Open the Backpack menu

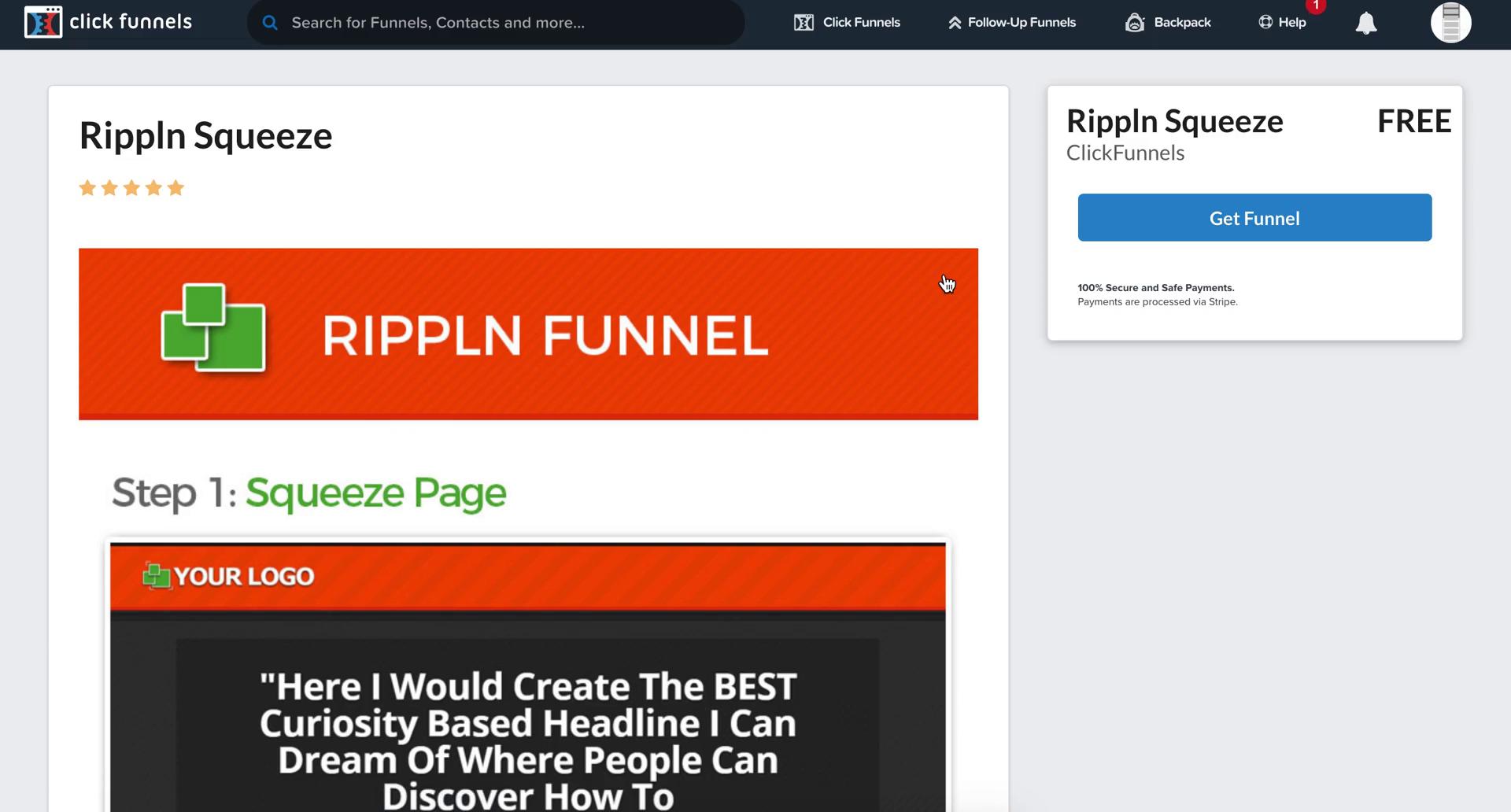click(x=1168, y=23)
